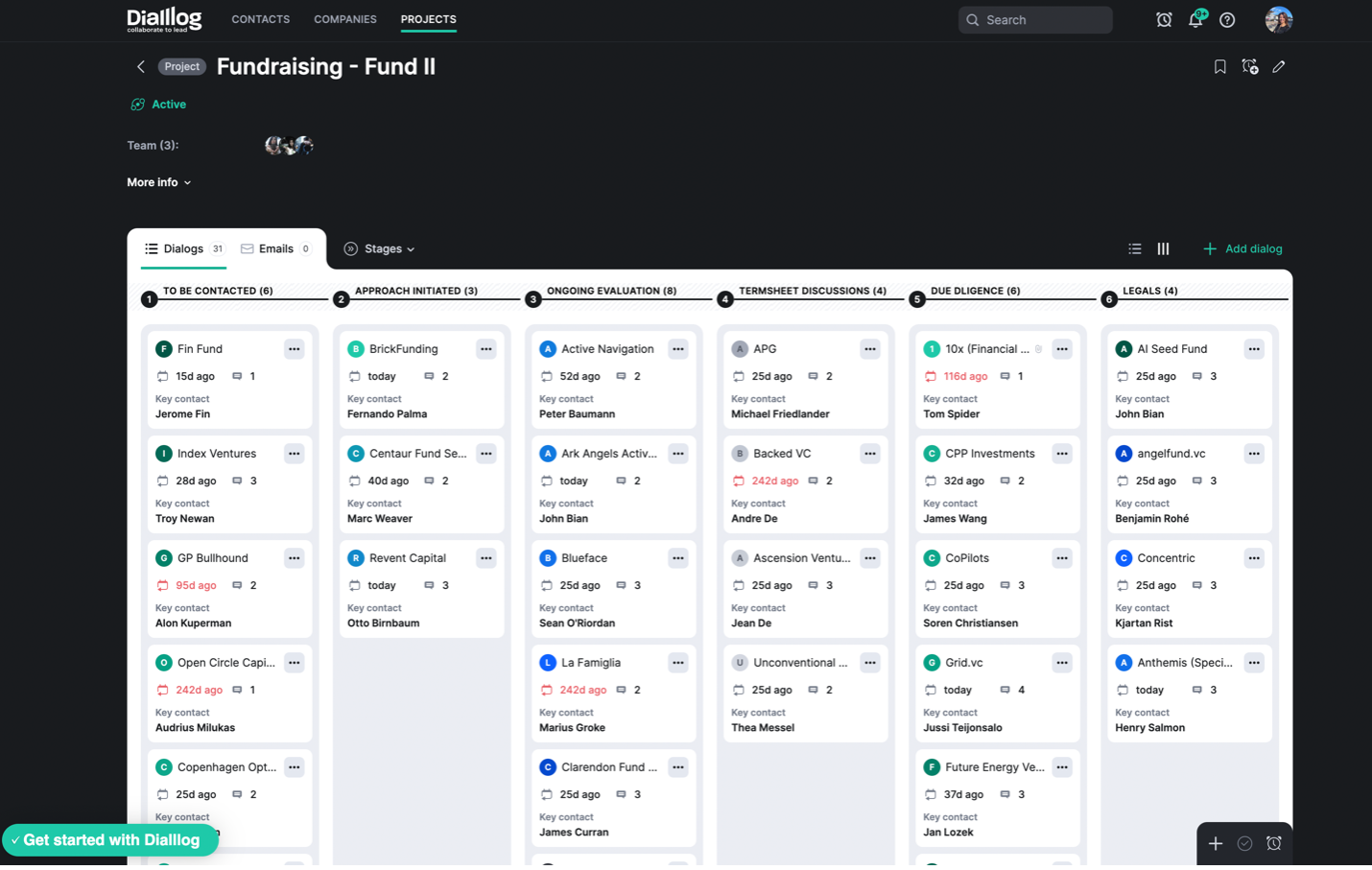1372x870 pixels.
Task: Open options menu for Grid.vc card
Action: coord(1062,663)
